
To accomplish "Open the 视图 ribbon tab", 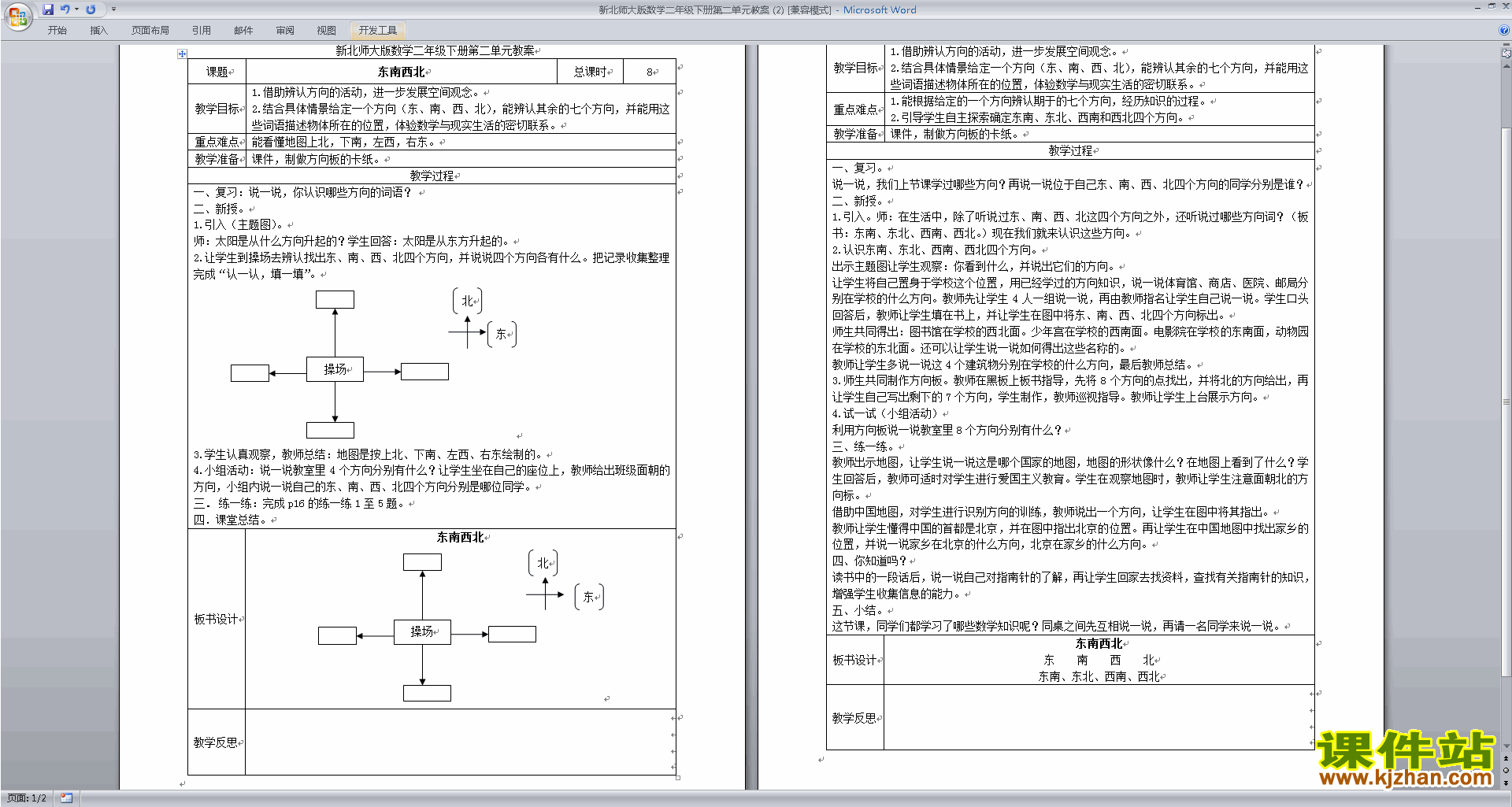I will [327, 30].
